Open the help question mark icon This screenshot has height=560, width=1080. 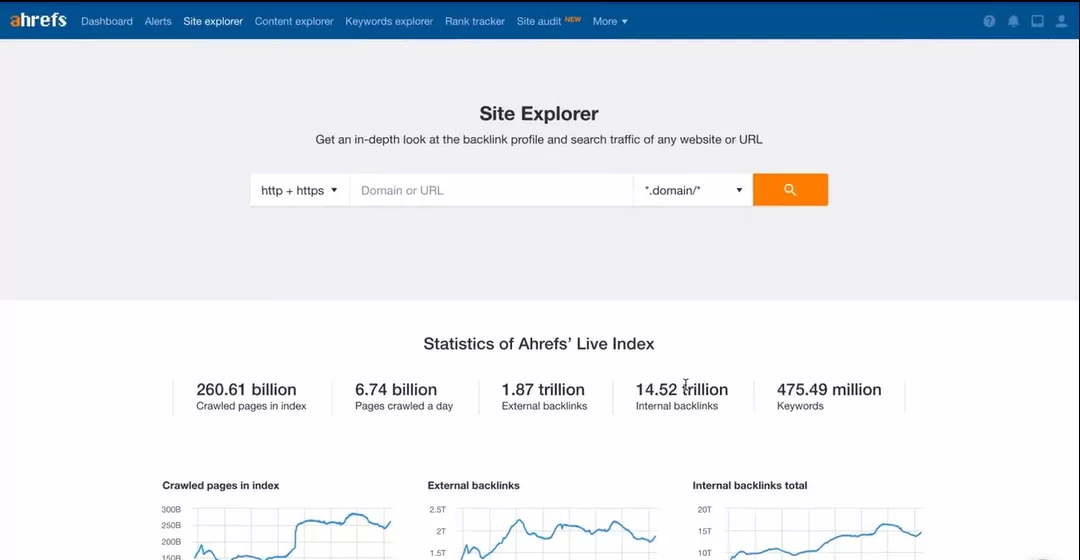(x=989, y=21)
